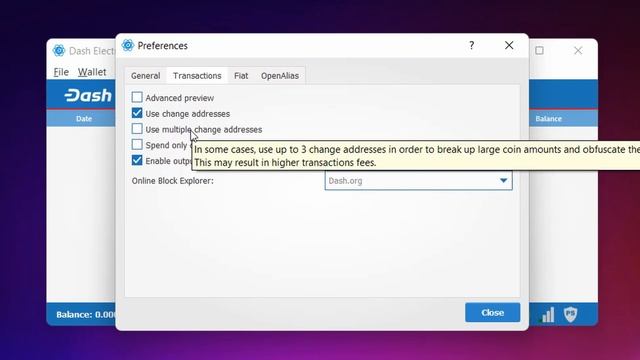
Task: Open the File menu in Dash Electrum
Action: point(61,72)
